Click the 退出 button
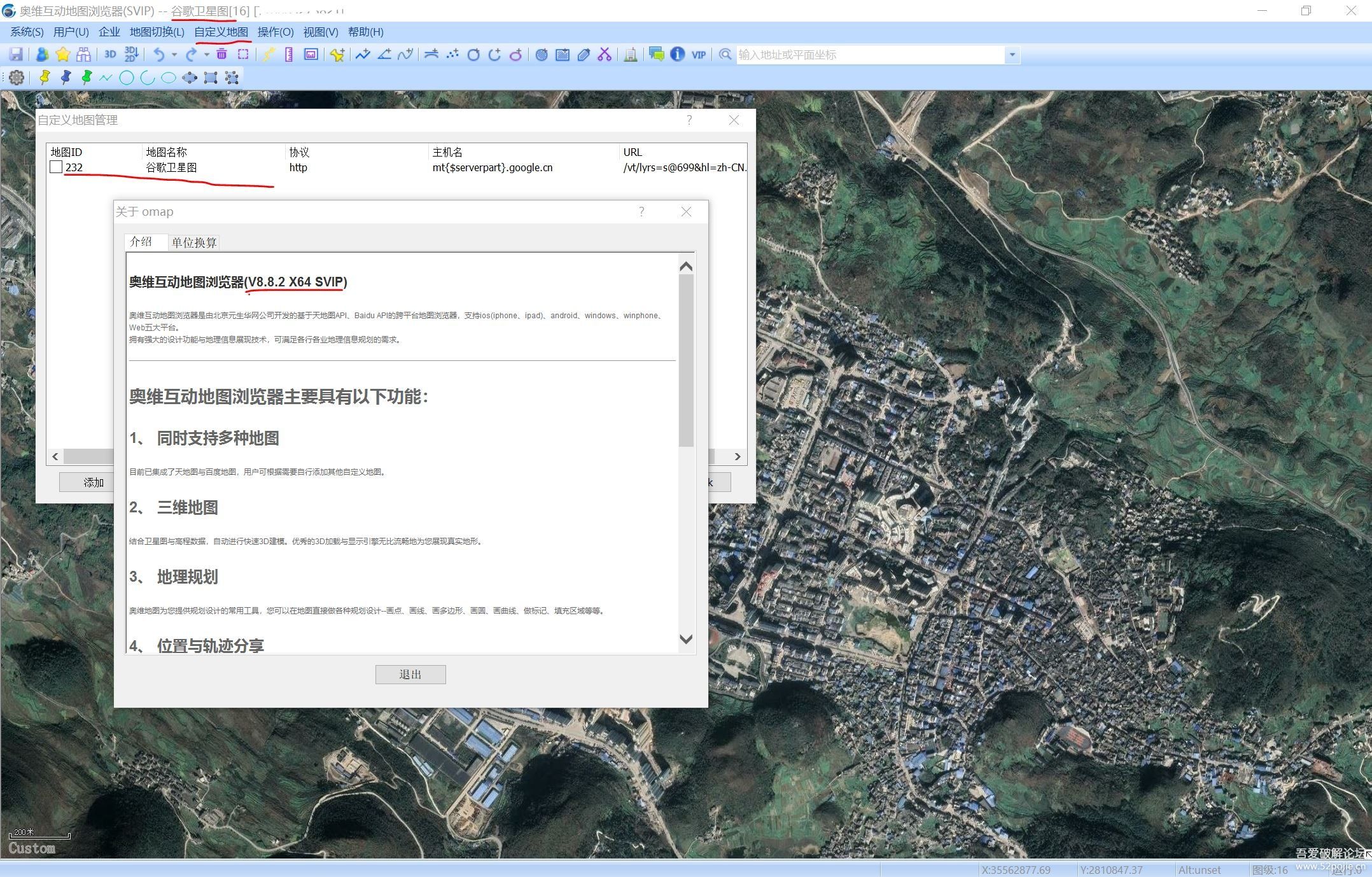 pyautogui.click(x=410, y=675)
